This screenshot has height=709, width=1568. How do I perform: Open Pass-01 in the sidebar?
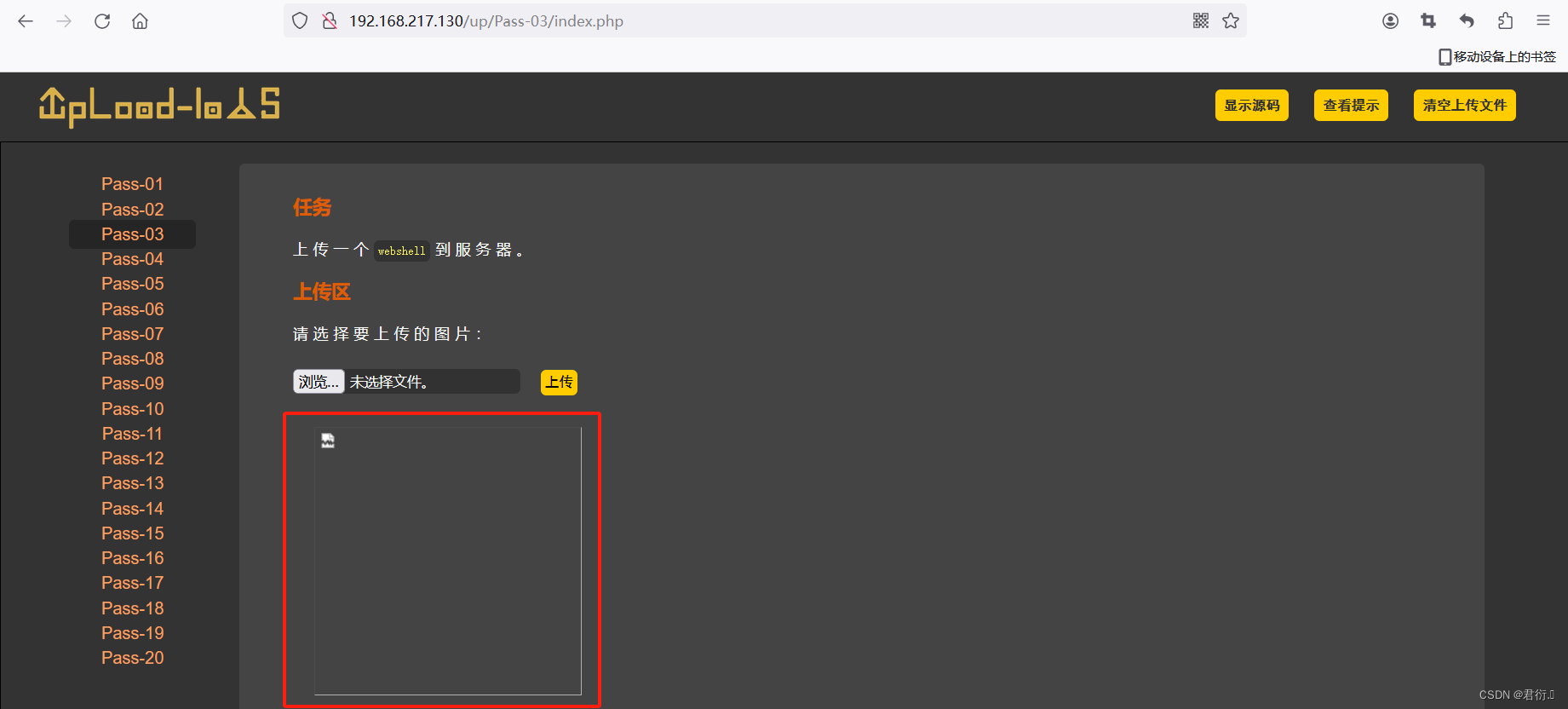132,184
